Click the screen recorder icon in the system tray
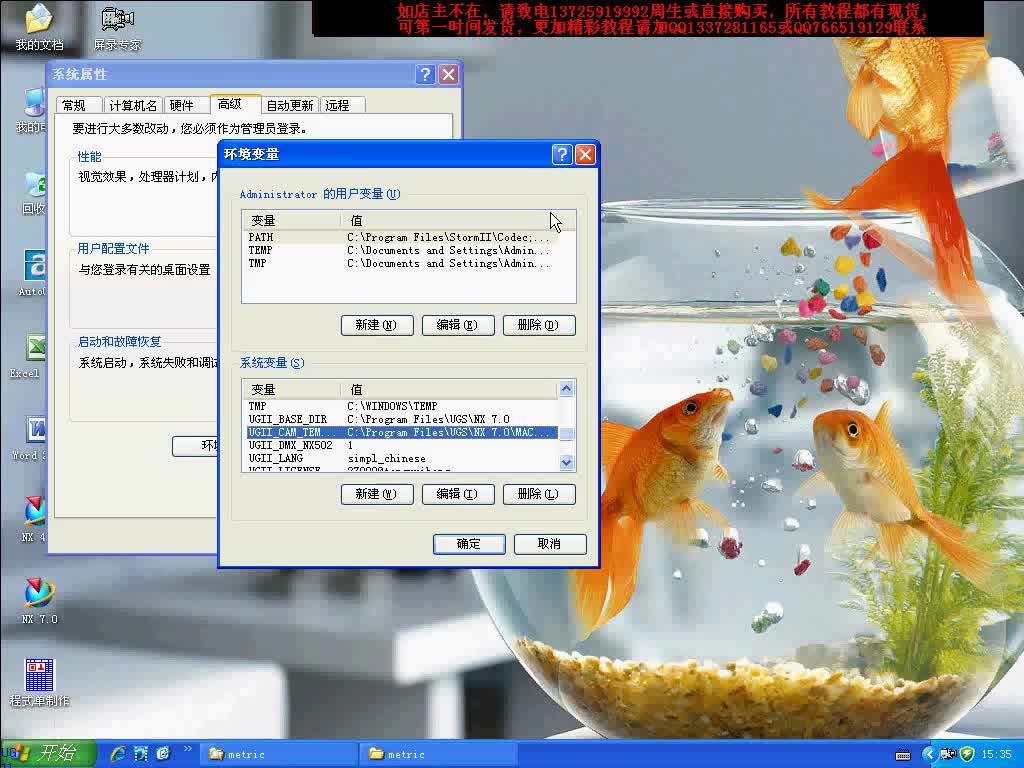The image size is (1024, 768). [948, 754]
